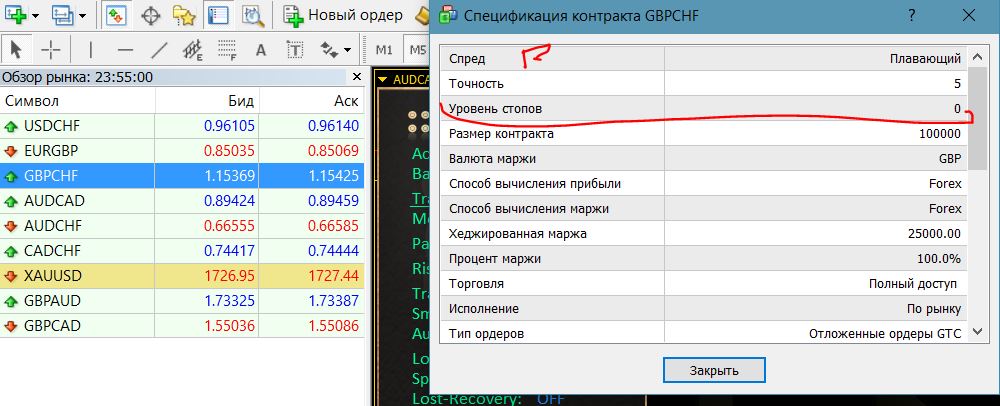The width and height of the screenshot is (1000, 406).
Task: Select the Процент маржи row
Action: (705, 259)
